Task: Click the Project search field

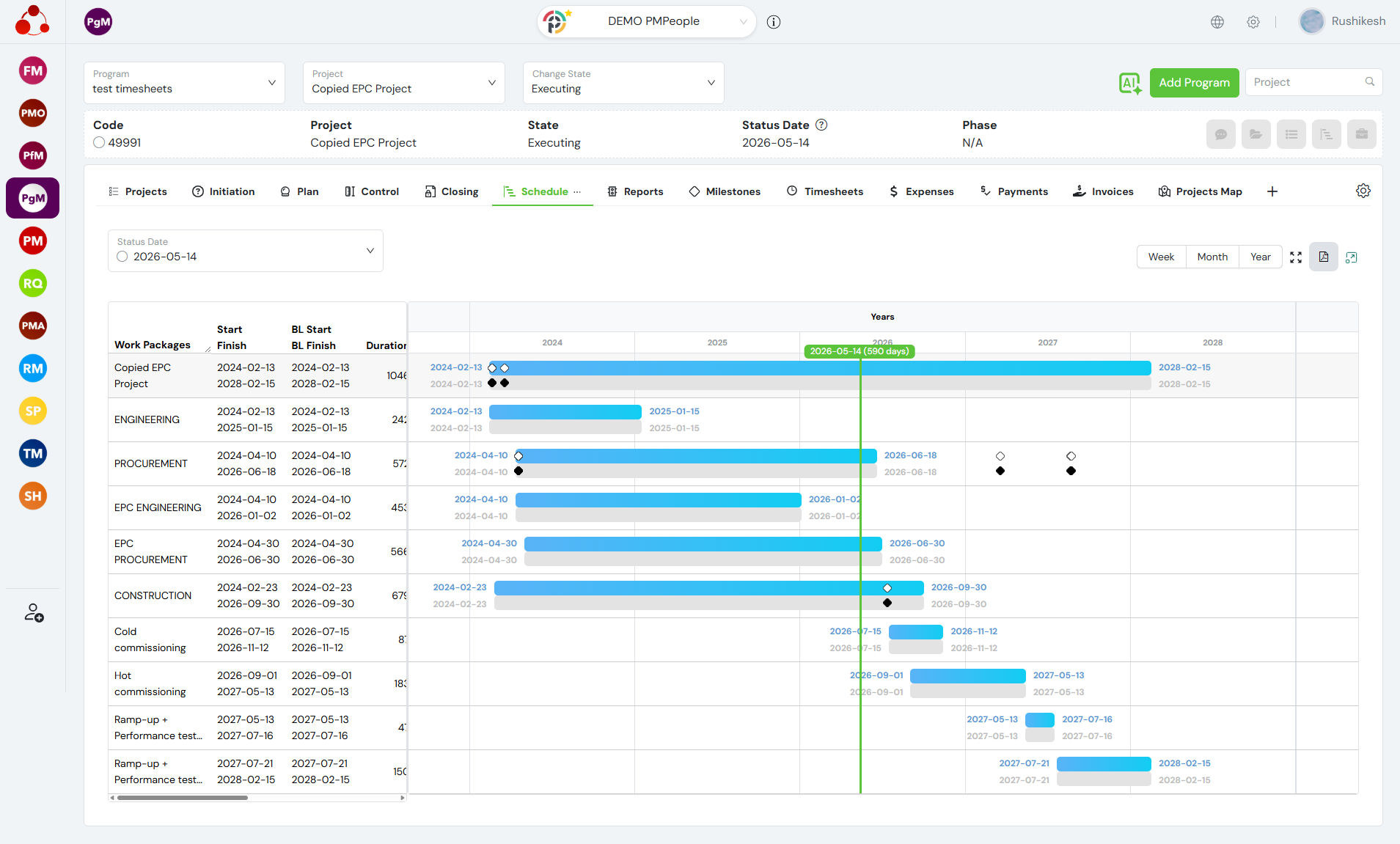Action: (1307, 83)
